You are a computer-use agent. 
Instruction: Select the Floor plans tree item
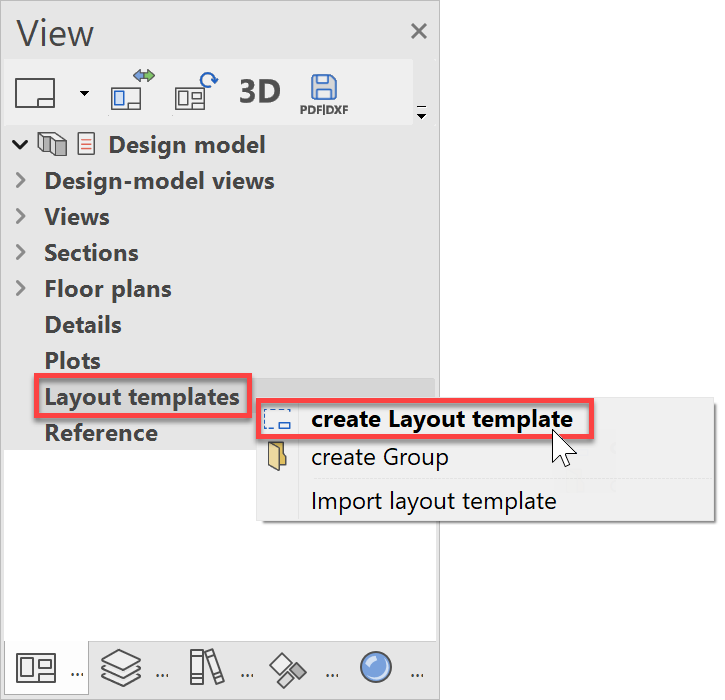pyautogui.click(x=108, y=289)
